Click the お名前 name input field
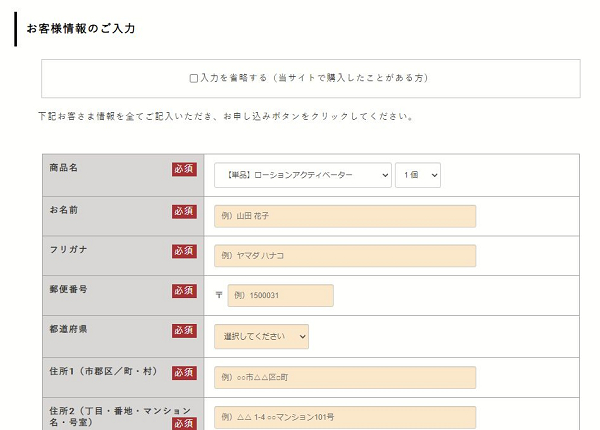Viewport: 600px width, 430px height. 344,216
